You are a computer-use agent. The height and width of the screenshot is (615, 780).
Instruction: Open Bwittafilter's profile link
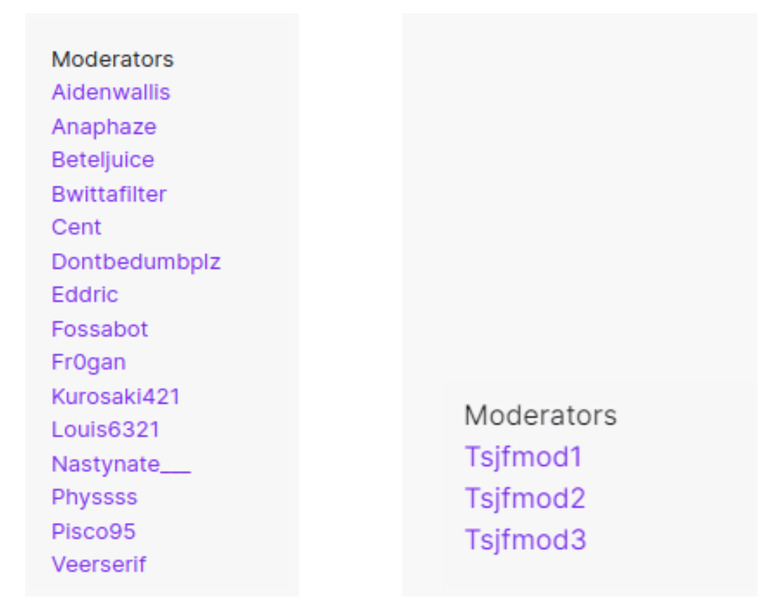click(x=109, y=194)
